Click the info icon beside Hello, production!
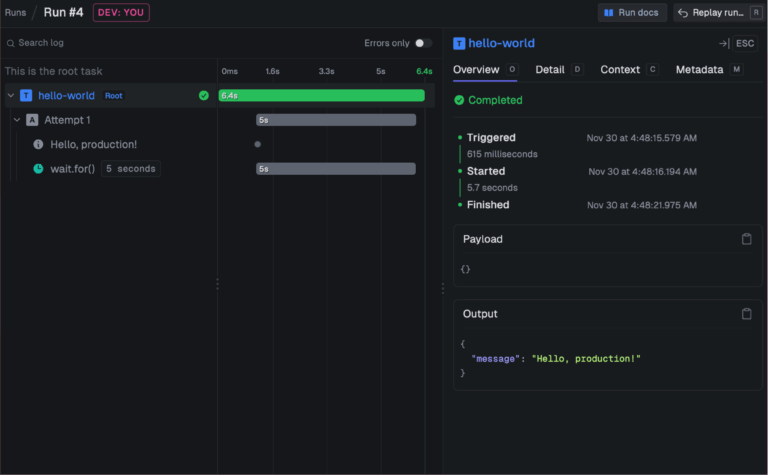Screen dimensions: 768x475 point(38,144)
